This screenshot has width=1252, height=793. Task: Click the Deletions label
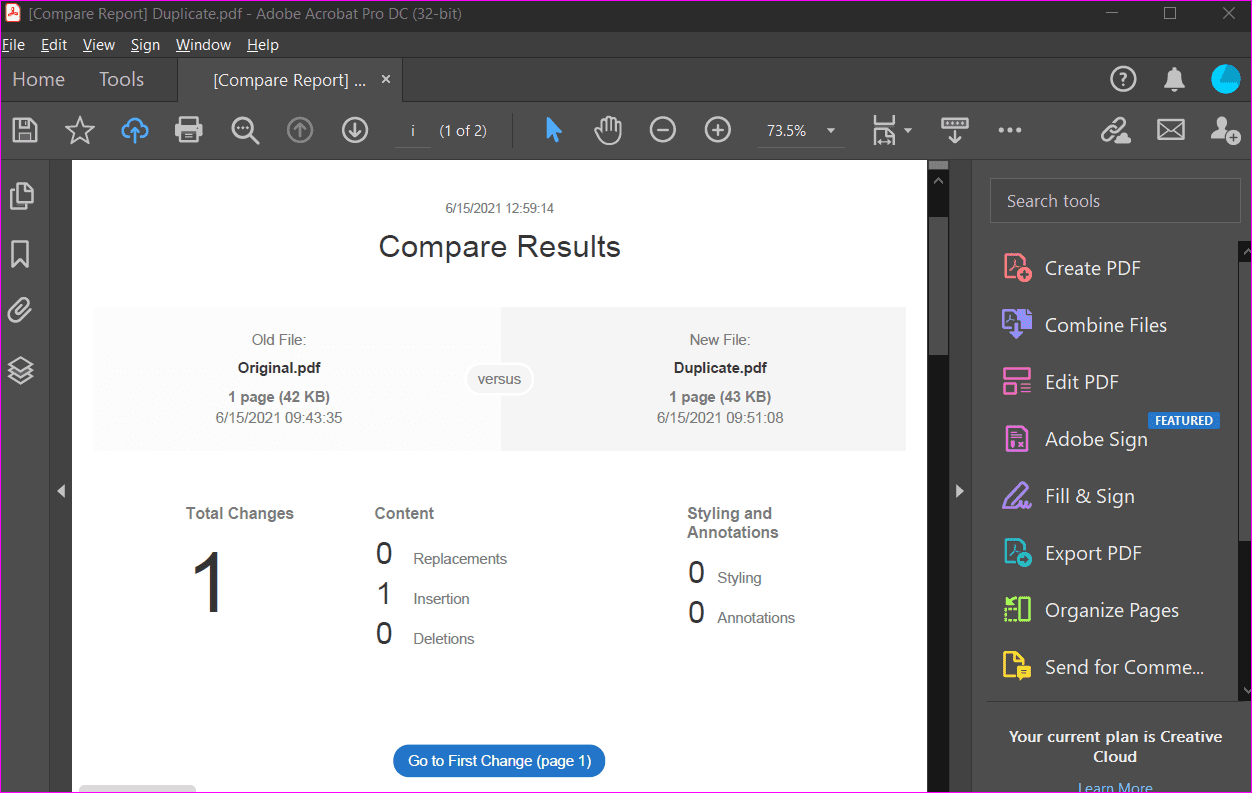pyautogui.click(x=444, y=639)
